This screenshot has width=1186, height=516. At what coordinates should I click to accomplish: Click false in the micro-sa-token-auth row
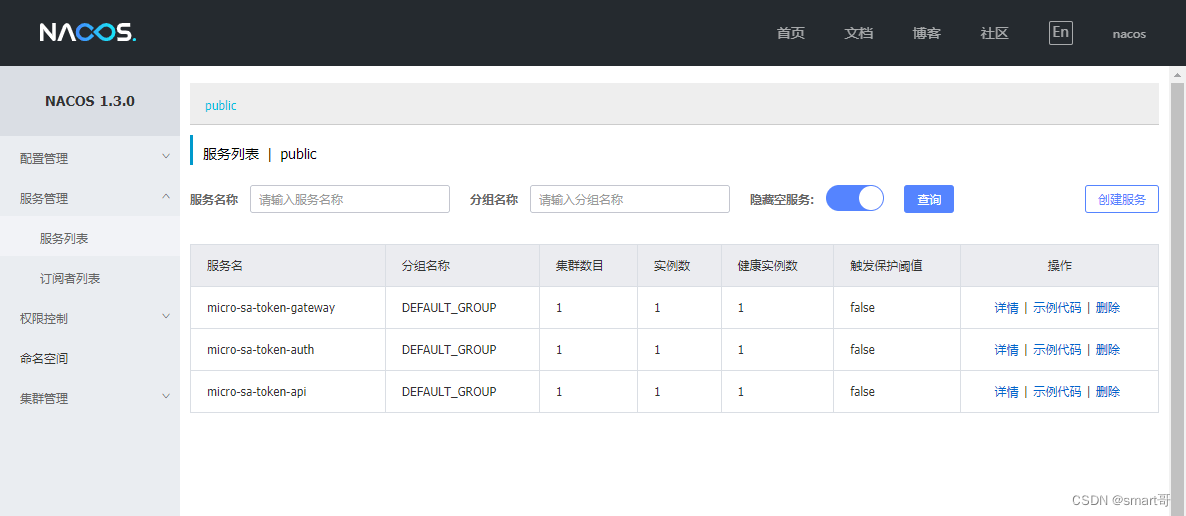click(x=862, y=350)
